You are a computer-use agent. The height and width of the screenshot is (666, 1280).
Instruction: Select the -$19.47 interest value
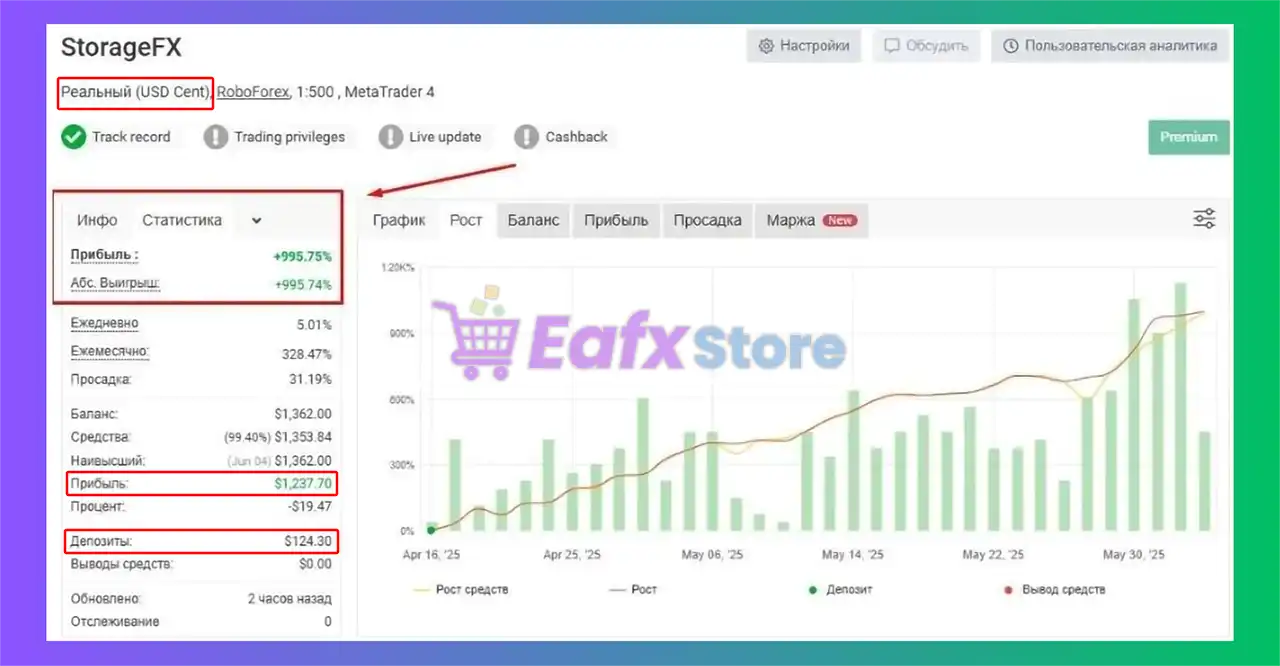pyautogui.click(x=309, y=507)
